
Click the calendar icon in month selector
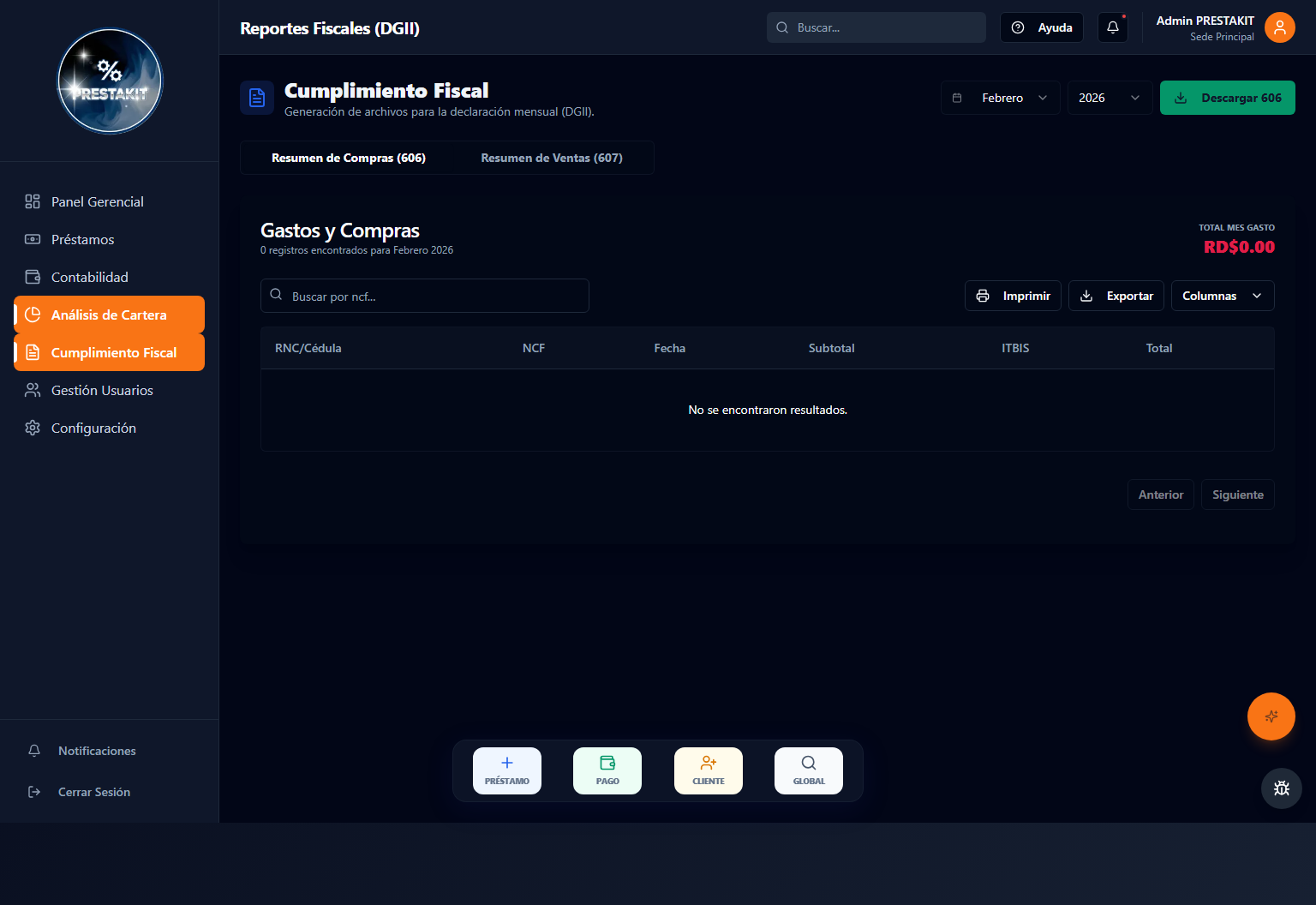(x=957, y=98)
